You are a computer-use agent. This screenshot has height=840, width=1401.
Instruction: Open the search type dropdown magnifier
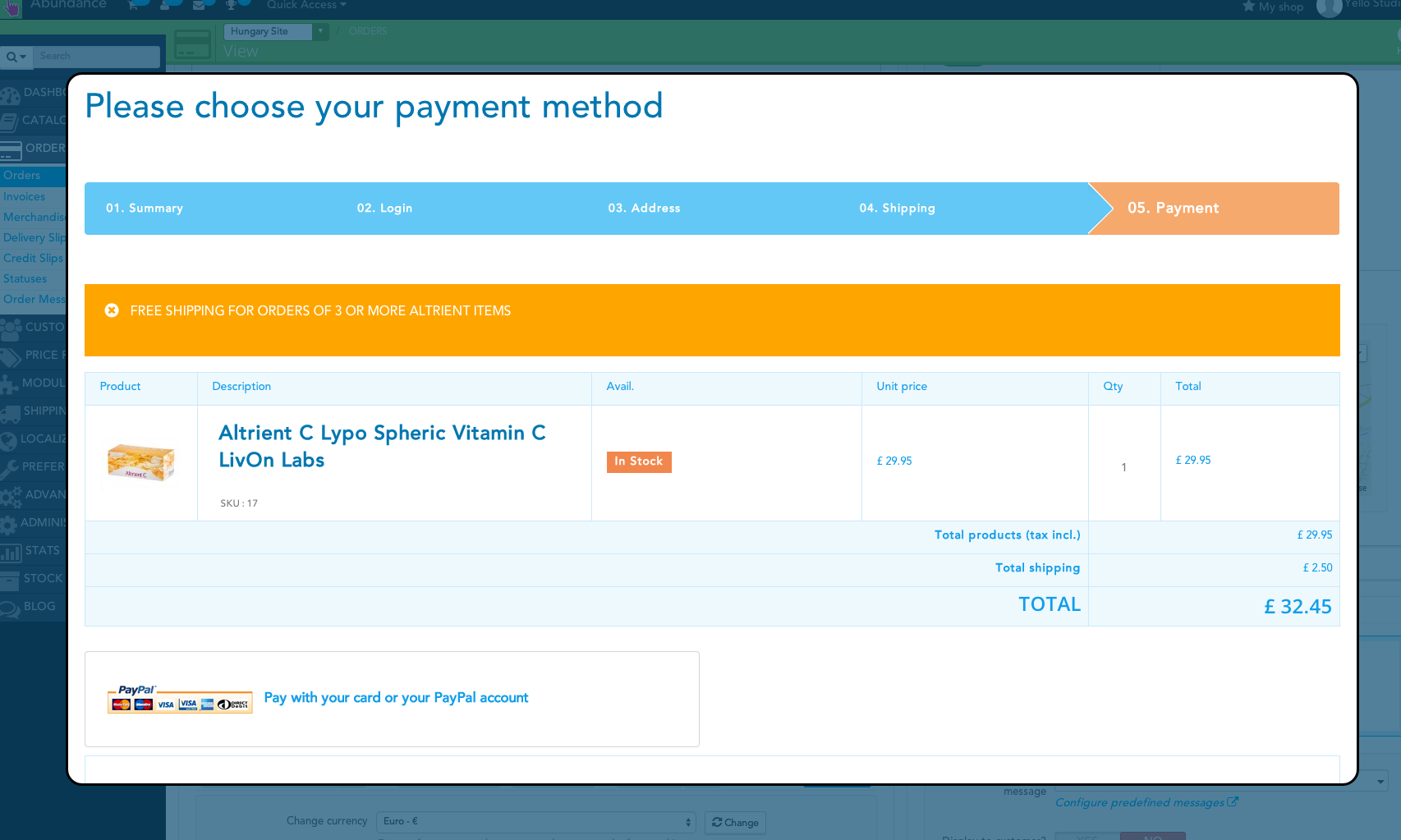16,57
